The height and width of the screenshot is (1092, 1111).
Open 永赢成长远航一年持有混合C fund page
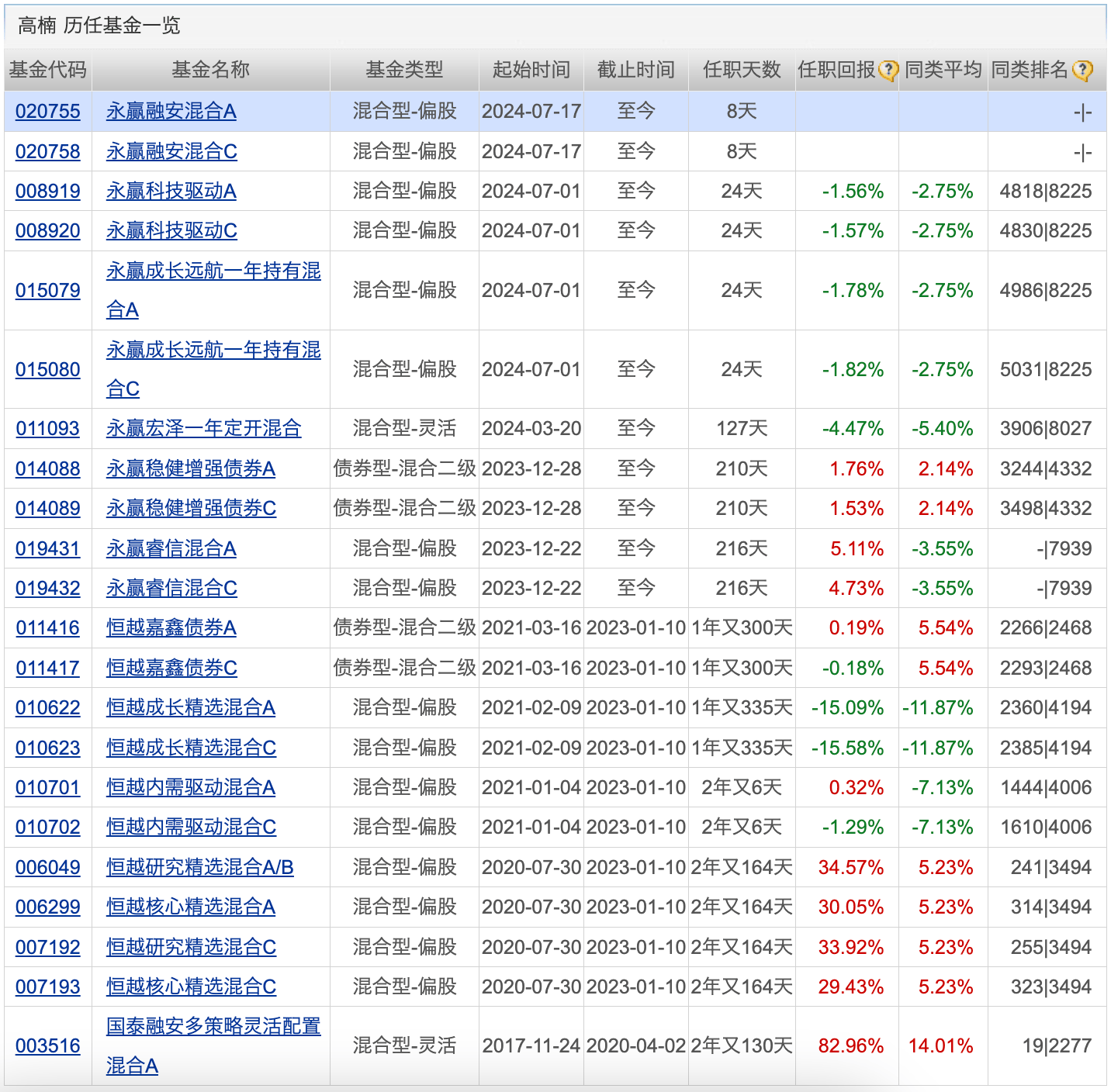(x=213, y=369)
